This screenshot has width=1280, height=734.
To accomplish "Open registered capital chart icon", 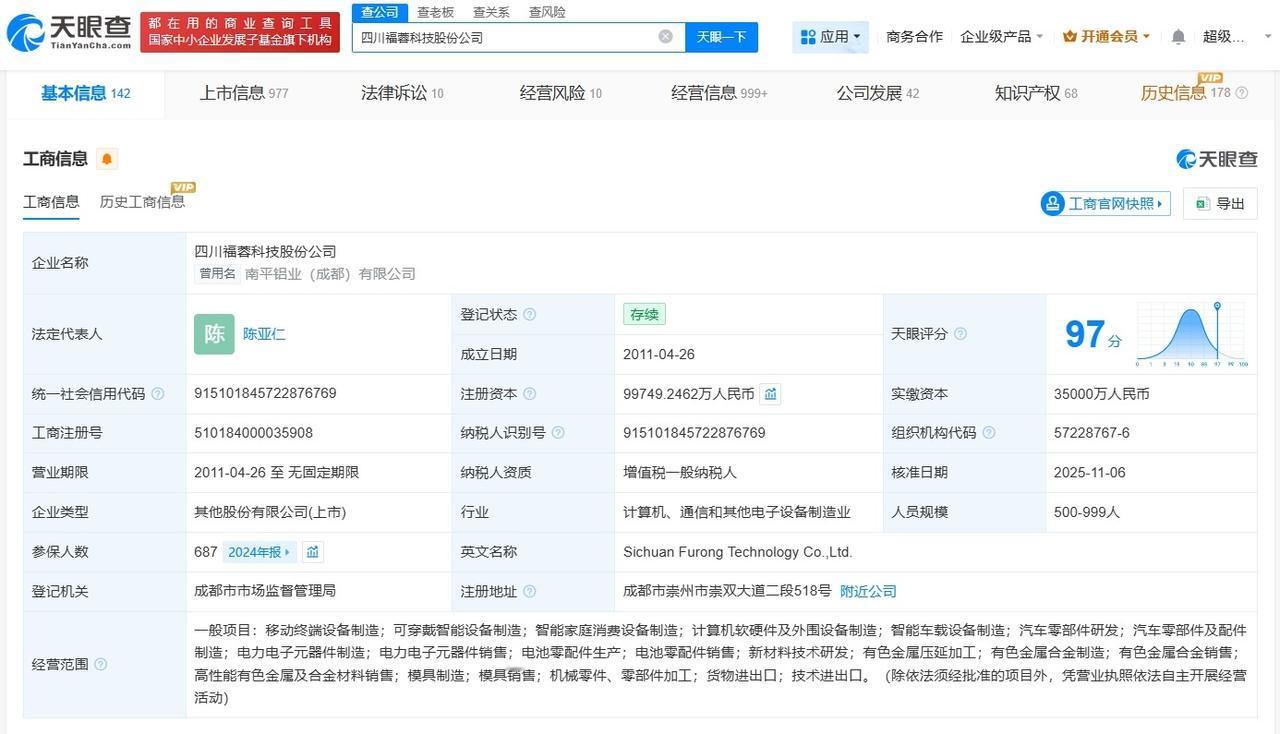I will point(770,394).
